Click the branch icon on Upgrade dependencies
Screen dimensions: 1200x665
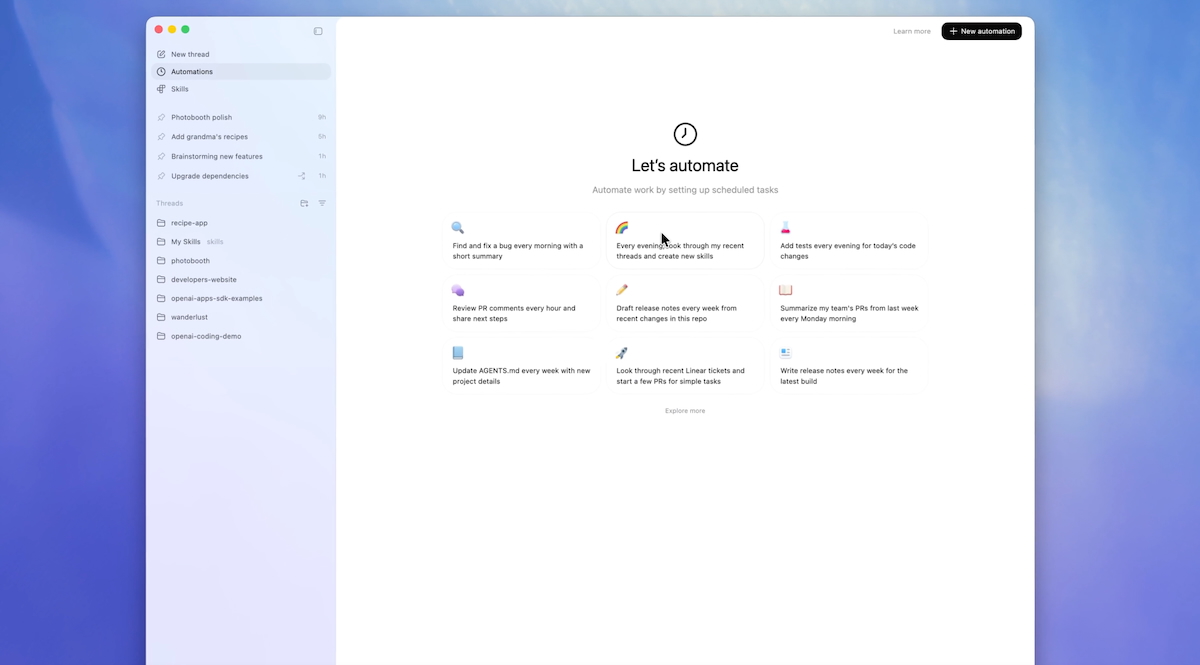click(x=302, y=176)
